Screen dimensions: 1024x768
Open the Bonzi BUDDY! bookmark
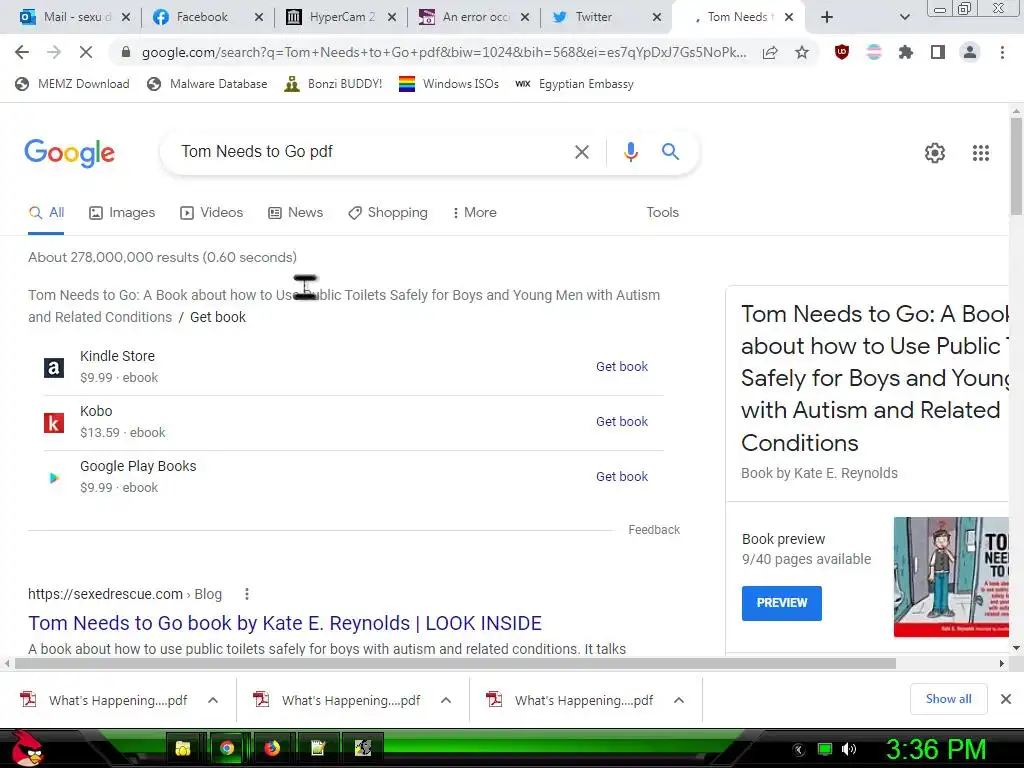[333, 84]
